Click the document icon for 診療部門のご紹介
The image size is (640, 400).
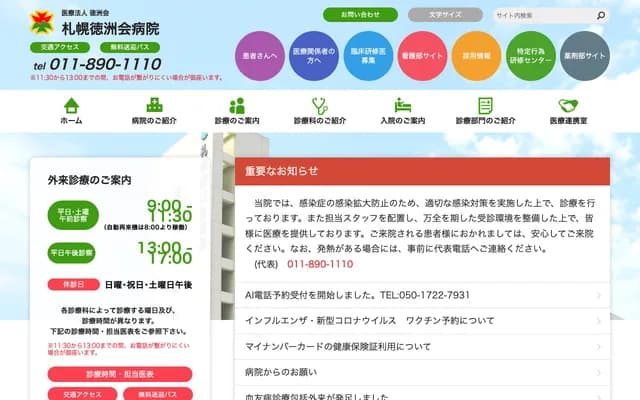486,105
